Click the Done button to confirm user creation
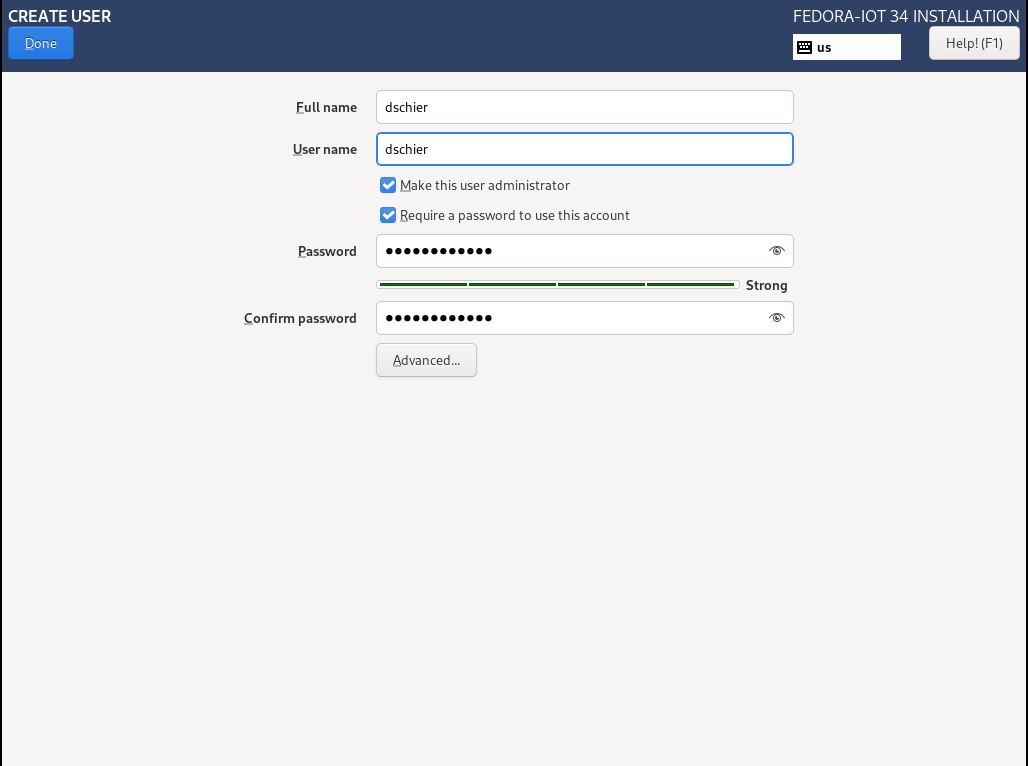1028x766 pixels. click(40, 43)
